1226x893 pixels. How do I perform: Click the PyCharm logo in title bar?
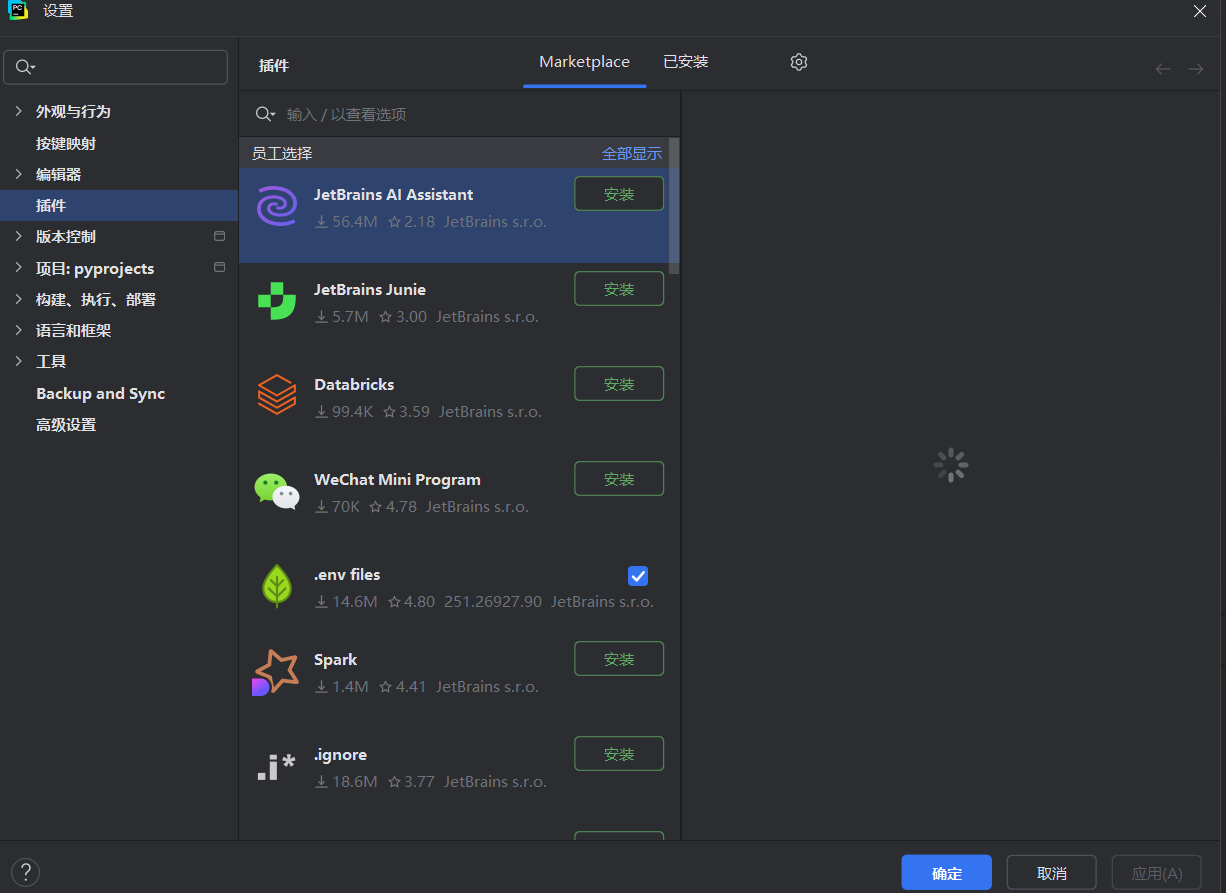point(18,11)
